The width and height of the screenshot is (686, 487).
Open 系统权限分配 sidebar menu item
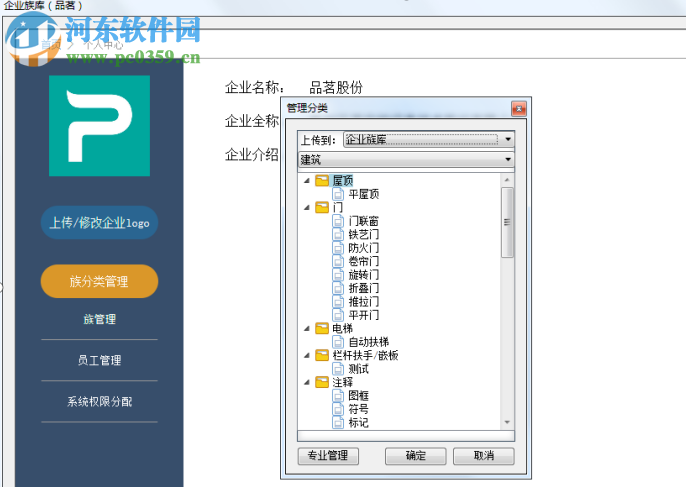coord(99,402)
